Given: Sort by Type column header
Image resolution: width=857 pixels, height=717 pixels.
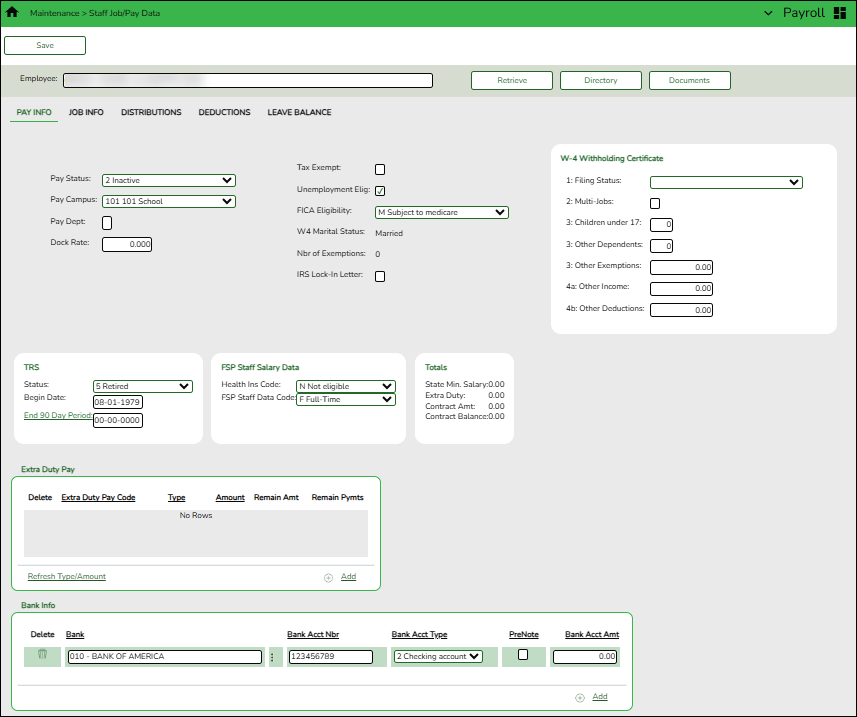Looking at the screenshot, I should pyautogui.click(x=176, y=497).
